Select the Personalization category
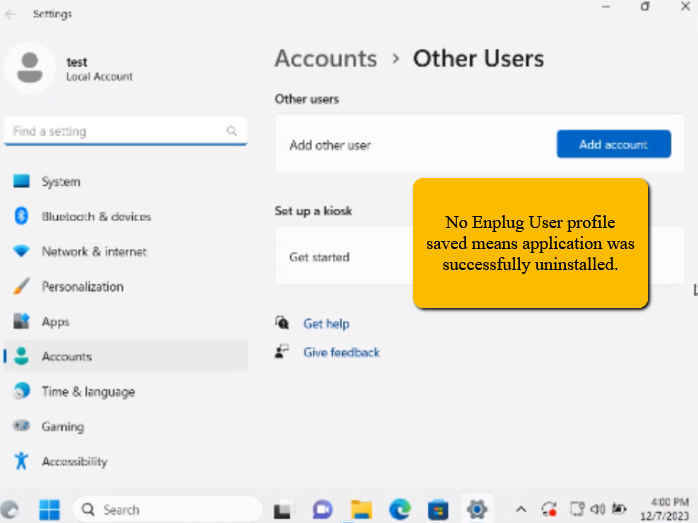Screen dimensions: 698x523 (x=126, y=286)
